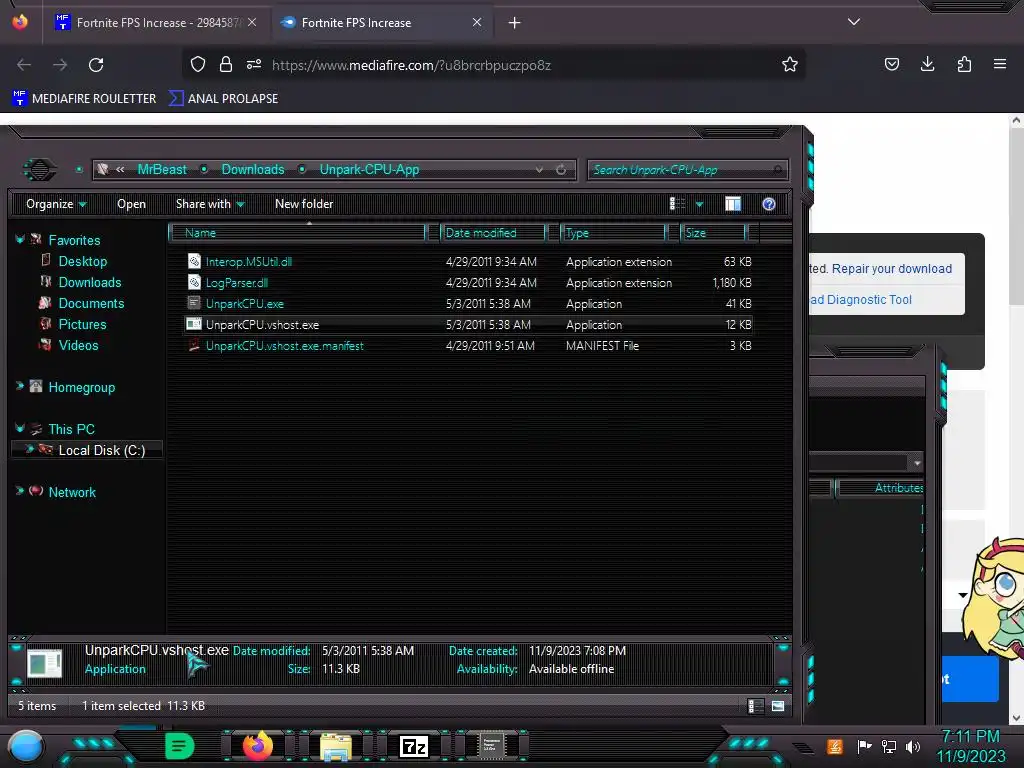
Task: Select the UnparkCPU.vshost.exe.manifest file
Action: (x=284, y=345)
